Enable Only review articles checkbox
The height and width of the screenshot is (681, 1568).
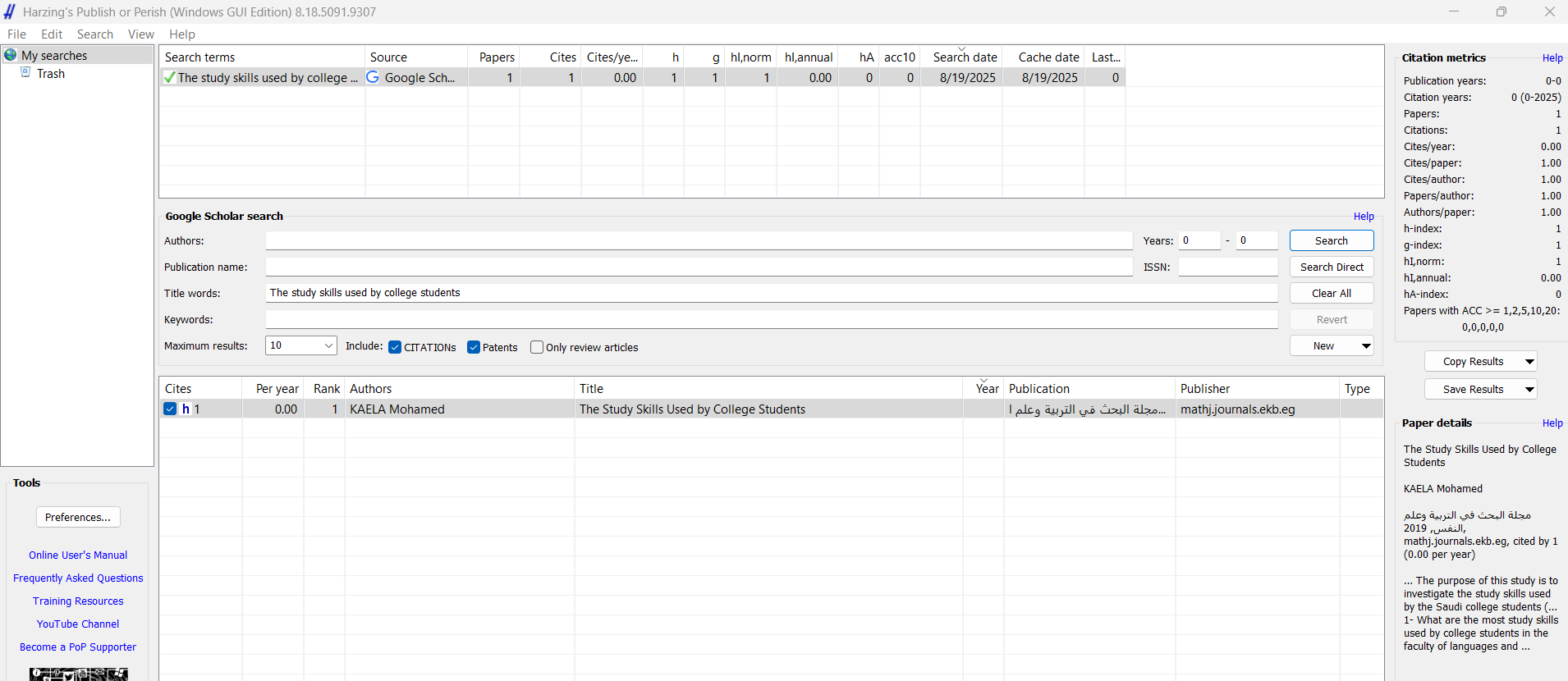pyautogui.click(x=537, y=347)
